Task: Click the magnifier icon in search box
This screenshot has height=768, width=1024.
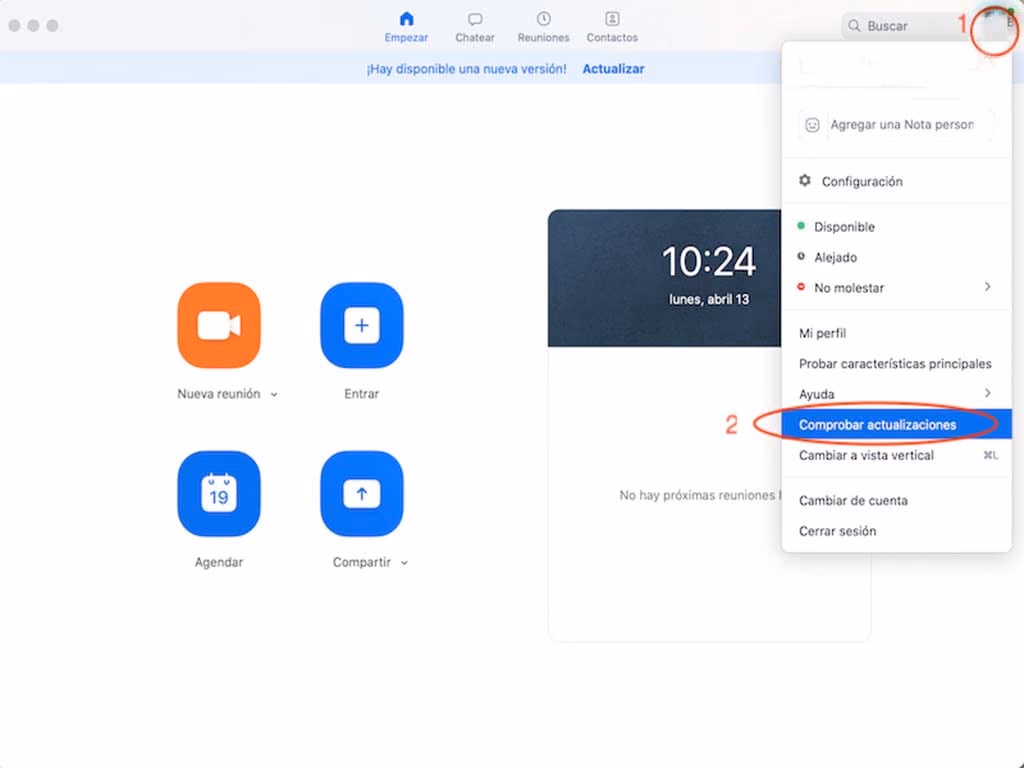Action: pos(854,26)
